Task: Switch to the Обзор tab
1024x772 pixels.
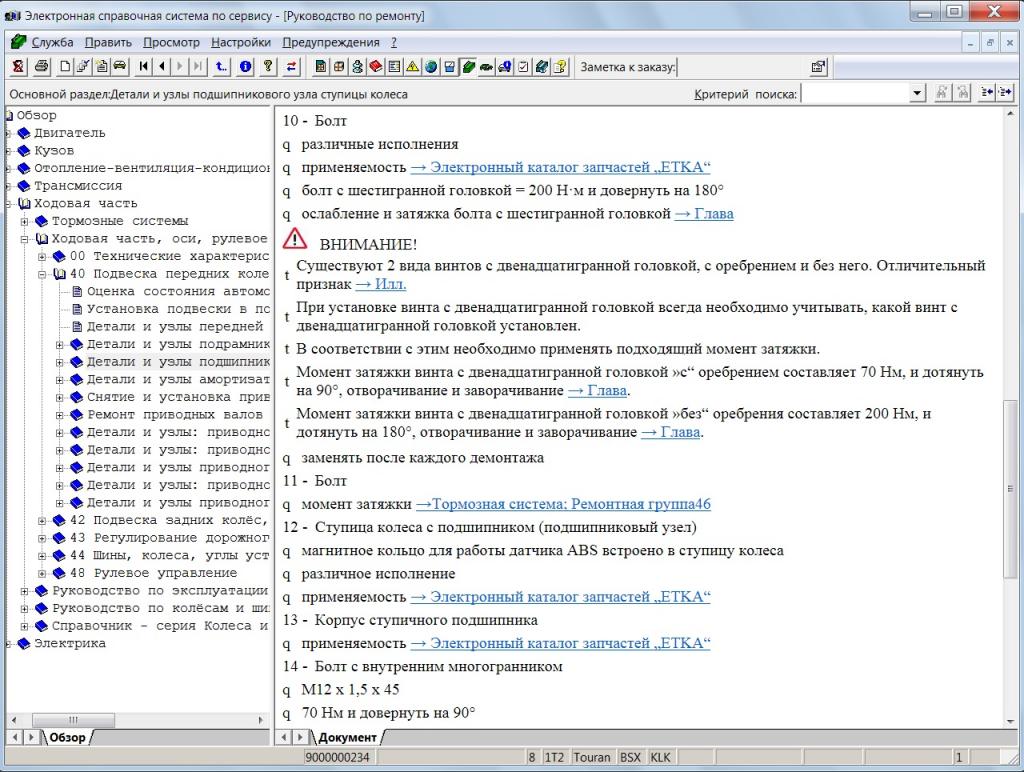Action: click(x=67, y=737)
